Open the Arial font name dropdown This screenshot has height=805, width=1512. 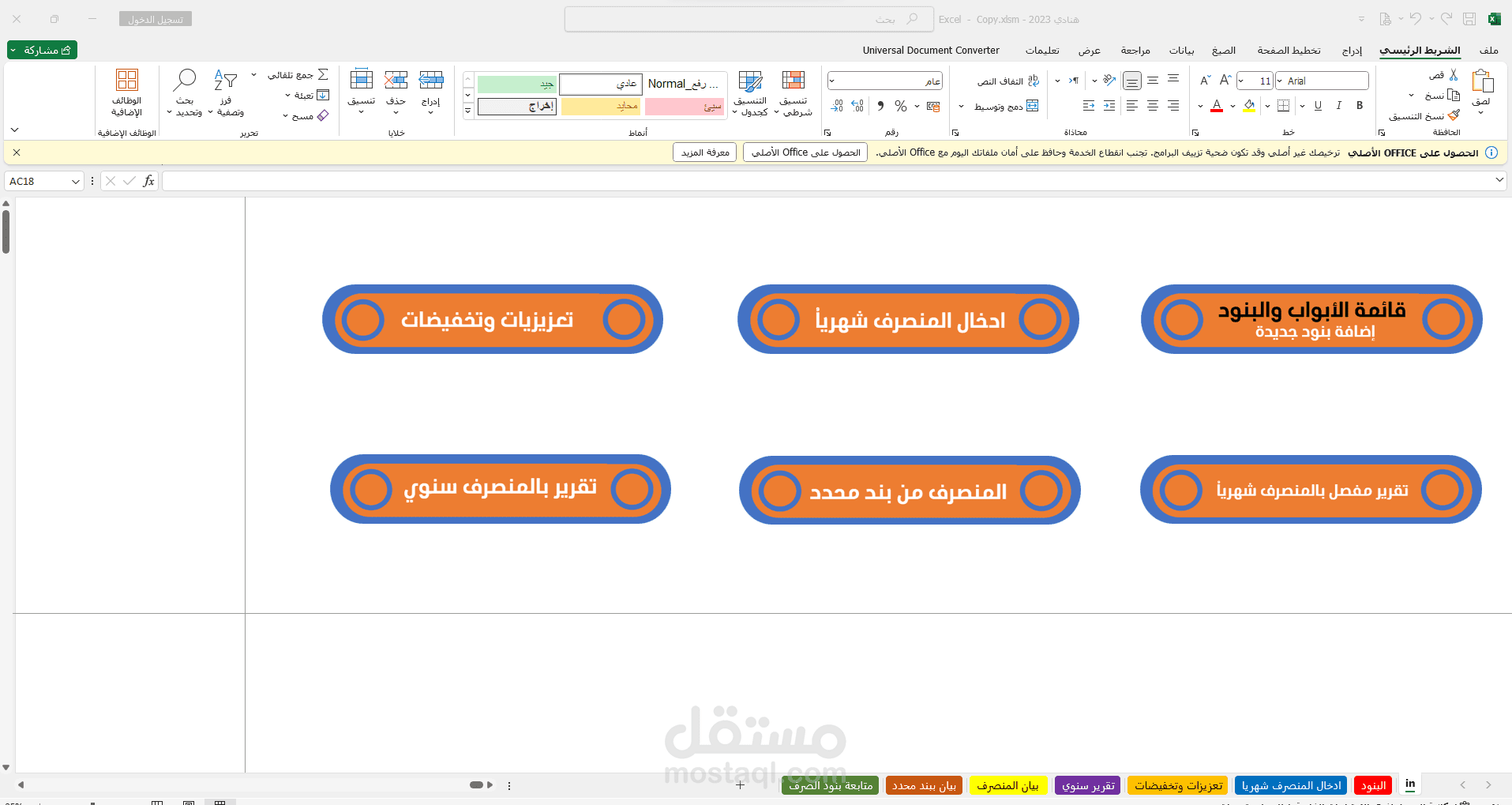pos(1280,81)
